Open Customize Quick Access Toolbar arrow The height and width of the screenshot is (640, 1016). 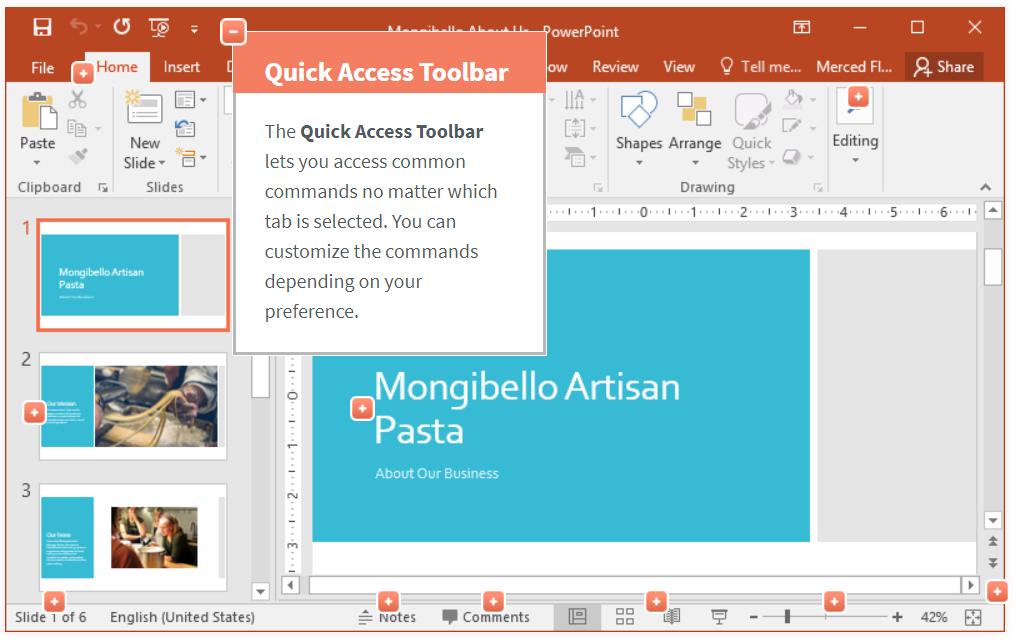(x=194, y=29)
